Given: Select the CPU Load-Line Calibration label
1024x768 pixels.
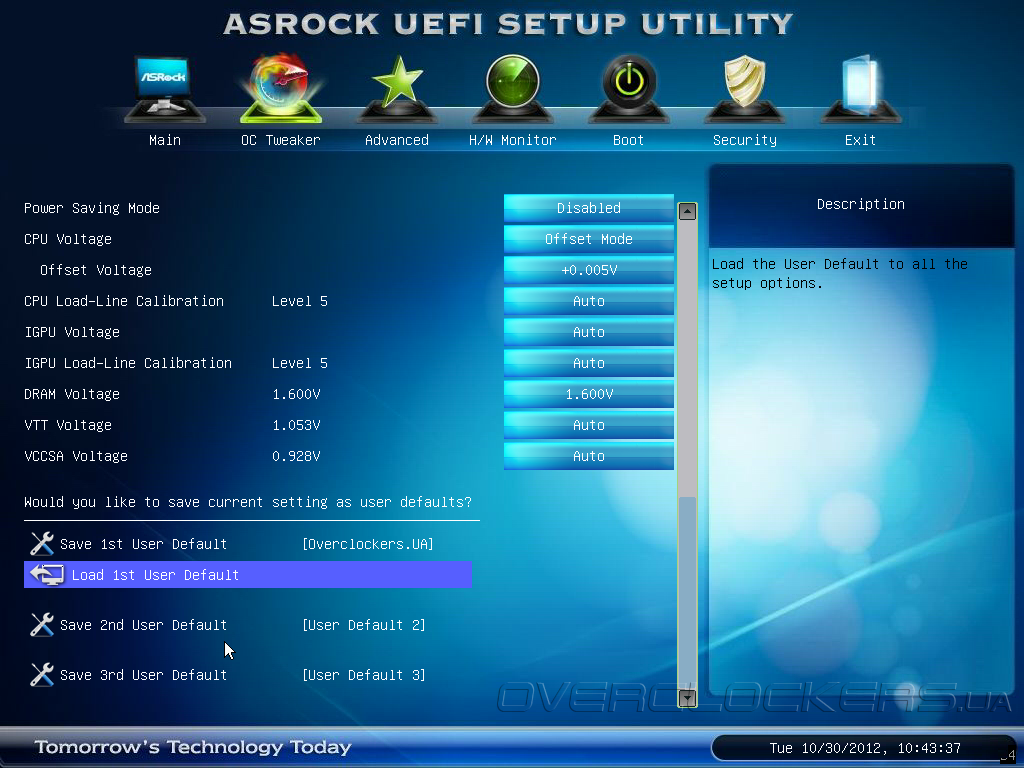Looking at the screenshot, I should point(124,301).
